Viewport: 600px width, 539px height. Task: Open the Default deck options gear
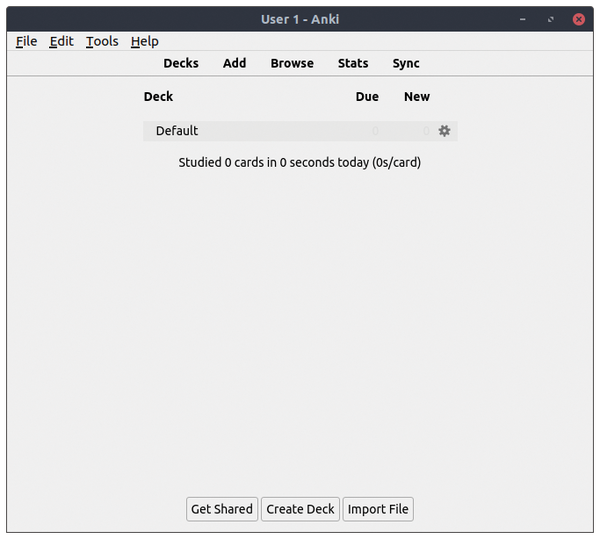tap(444, 131)
